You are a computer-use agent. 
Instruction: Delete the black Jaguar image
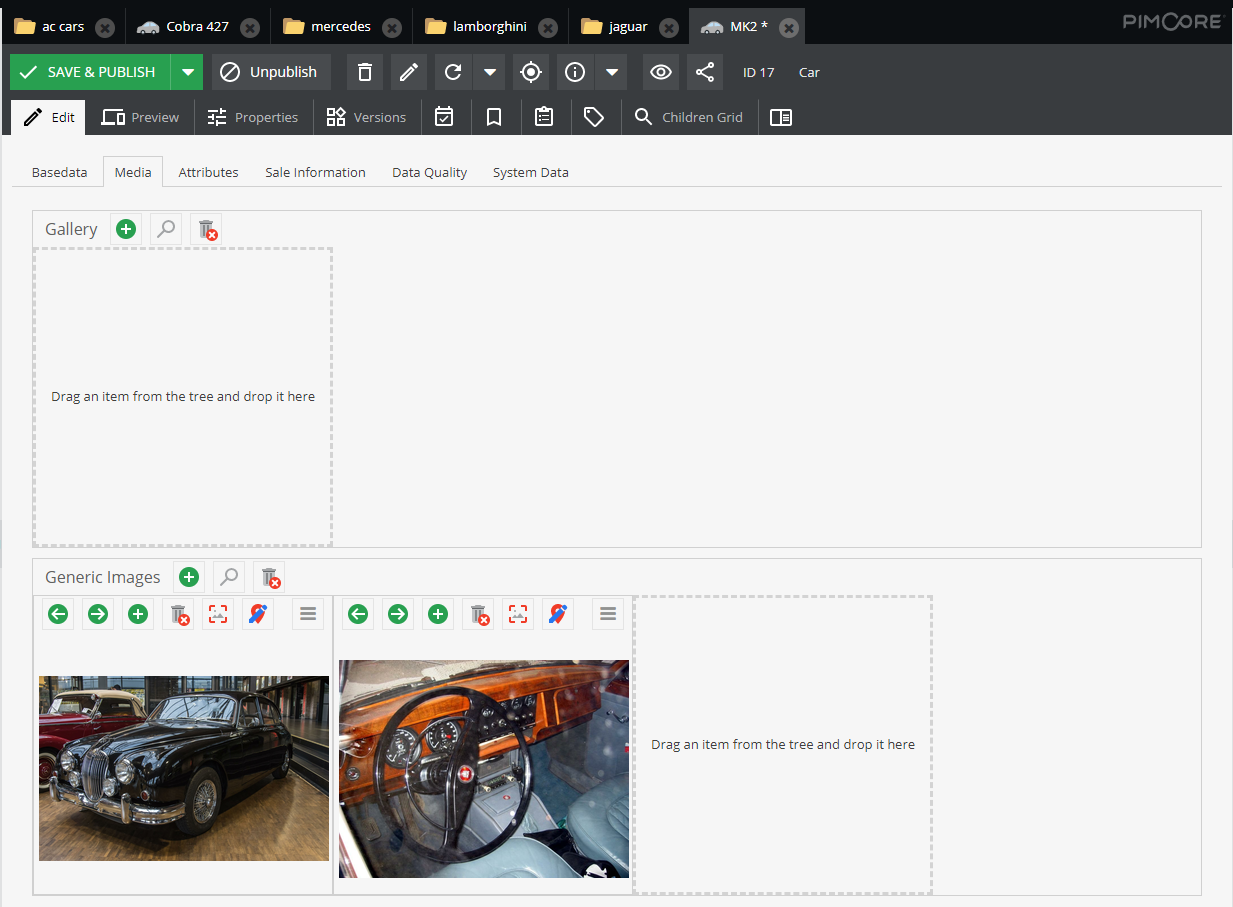178,614
